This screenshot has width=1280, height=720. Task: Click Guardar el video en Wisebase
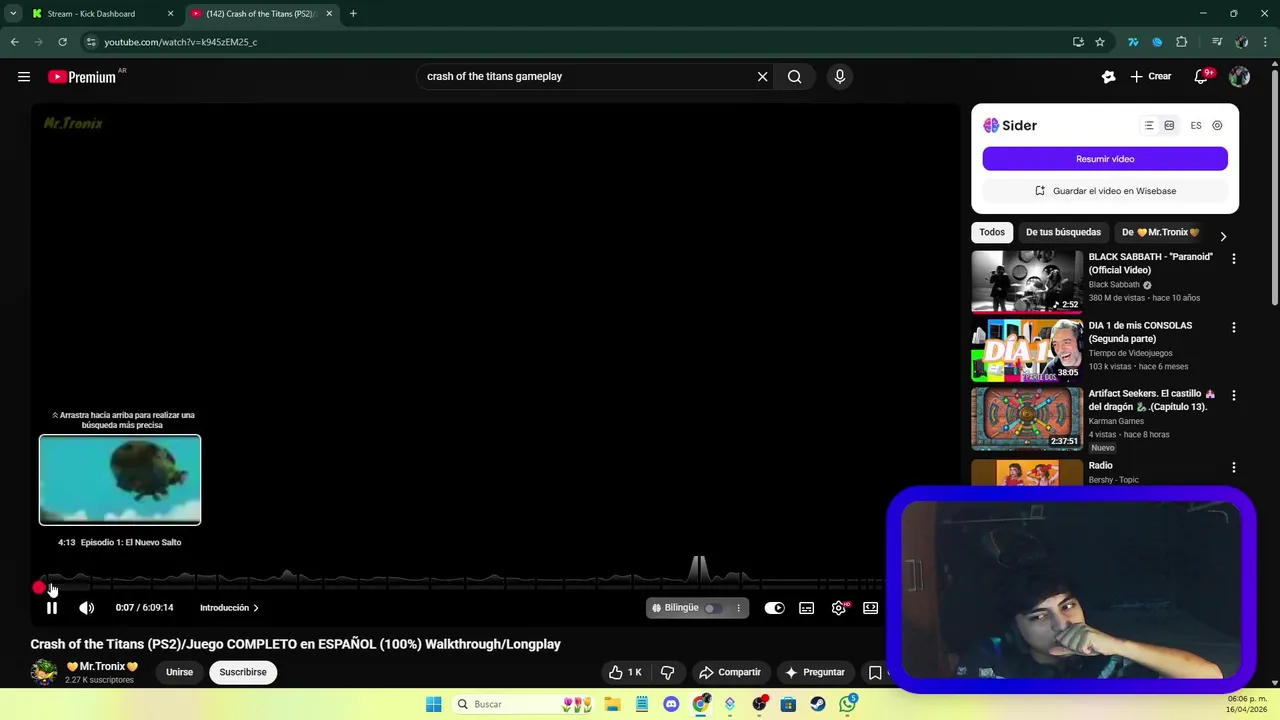(x=1105, y=191)
